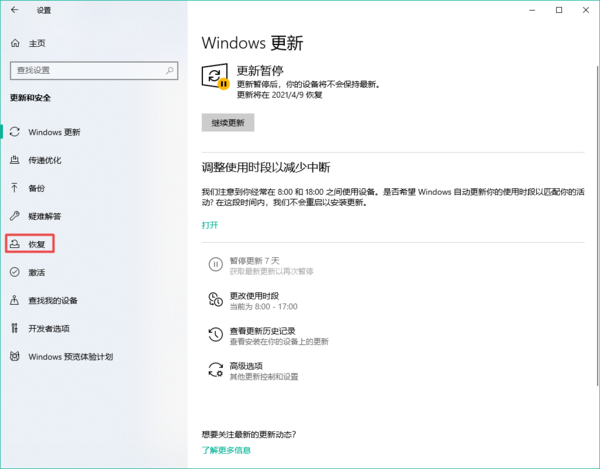Click the 恢复 icon in sidebar
Viewport: 600px width, 469px height.
[x=15, y=244]
